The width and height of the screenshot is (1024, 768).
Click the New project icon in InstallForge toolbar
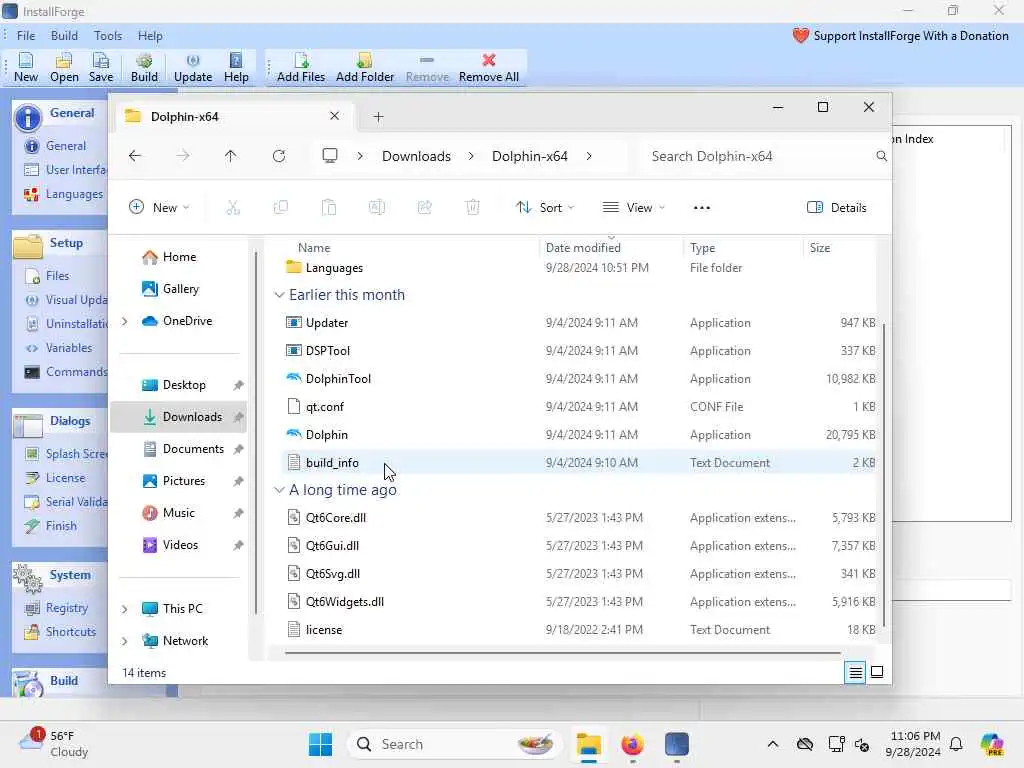coord(25,67)
